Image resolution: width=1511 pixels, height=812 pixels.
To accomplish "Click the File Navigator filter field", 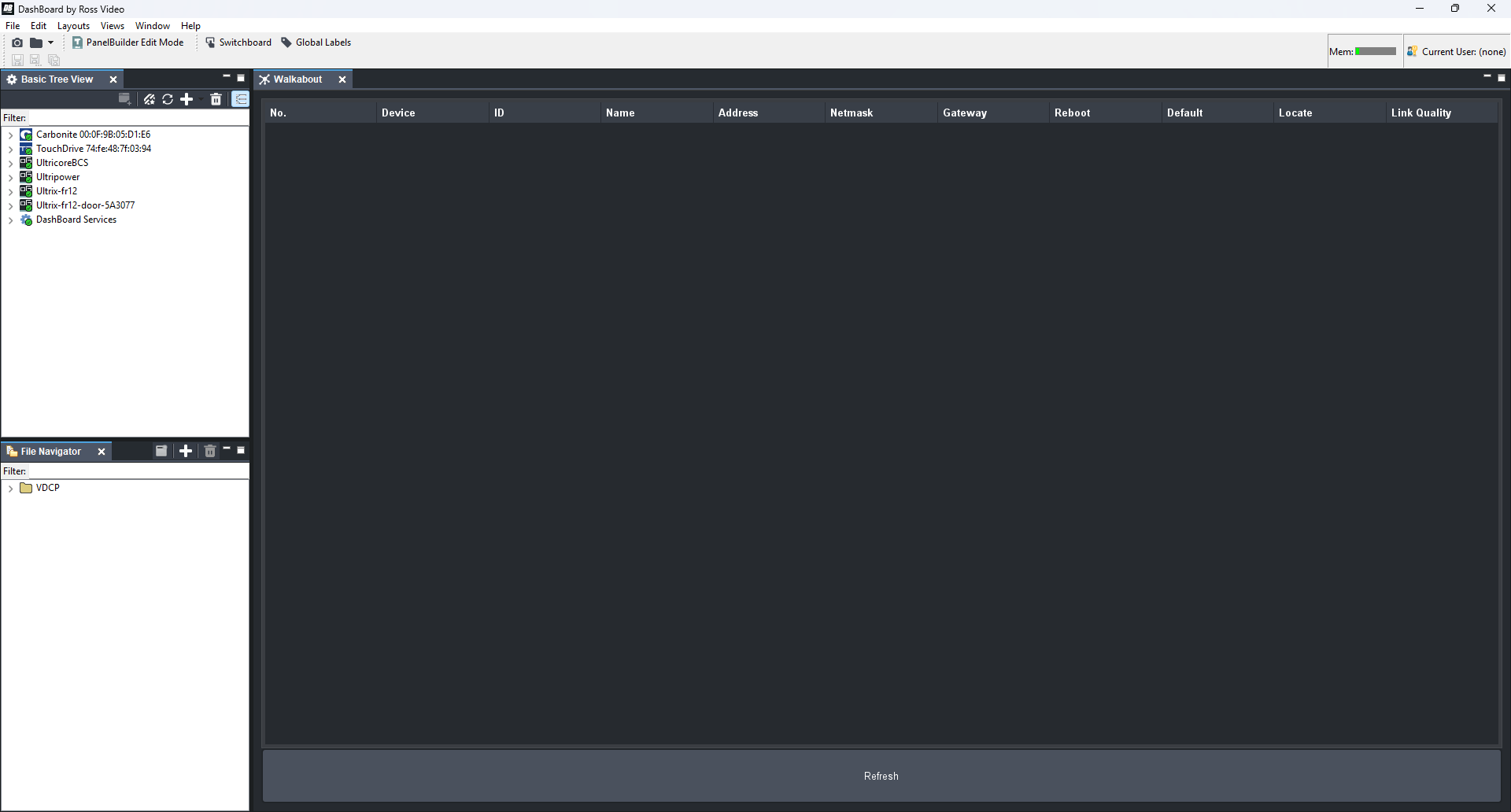I will pos(138,471).
